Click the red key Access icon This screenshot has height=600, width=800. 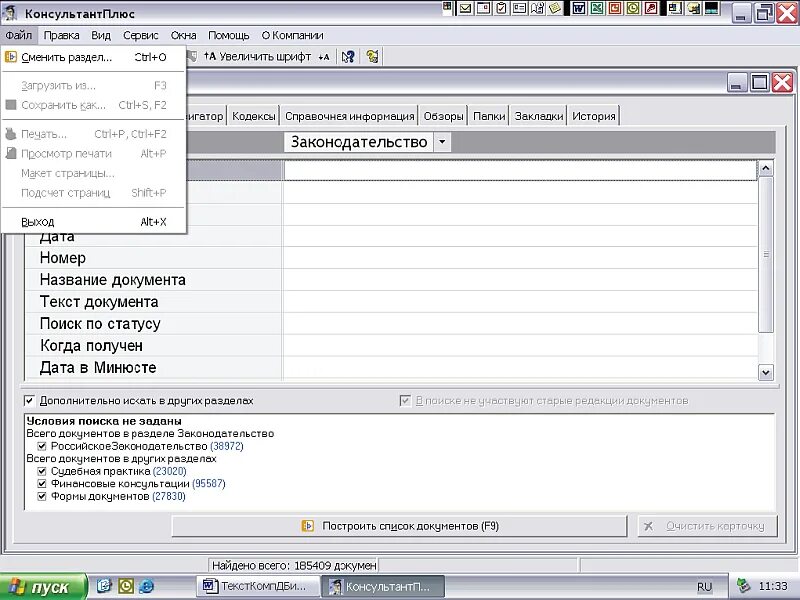651,8
